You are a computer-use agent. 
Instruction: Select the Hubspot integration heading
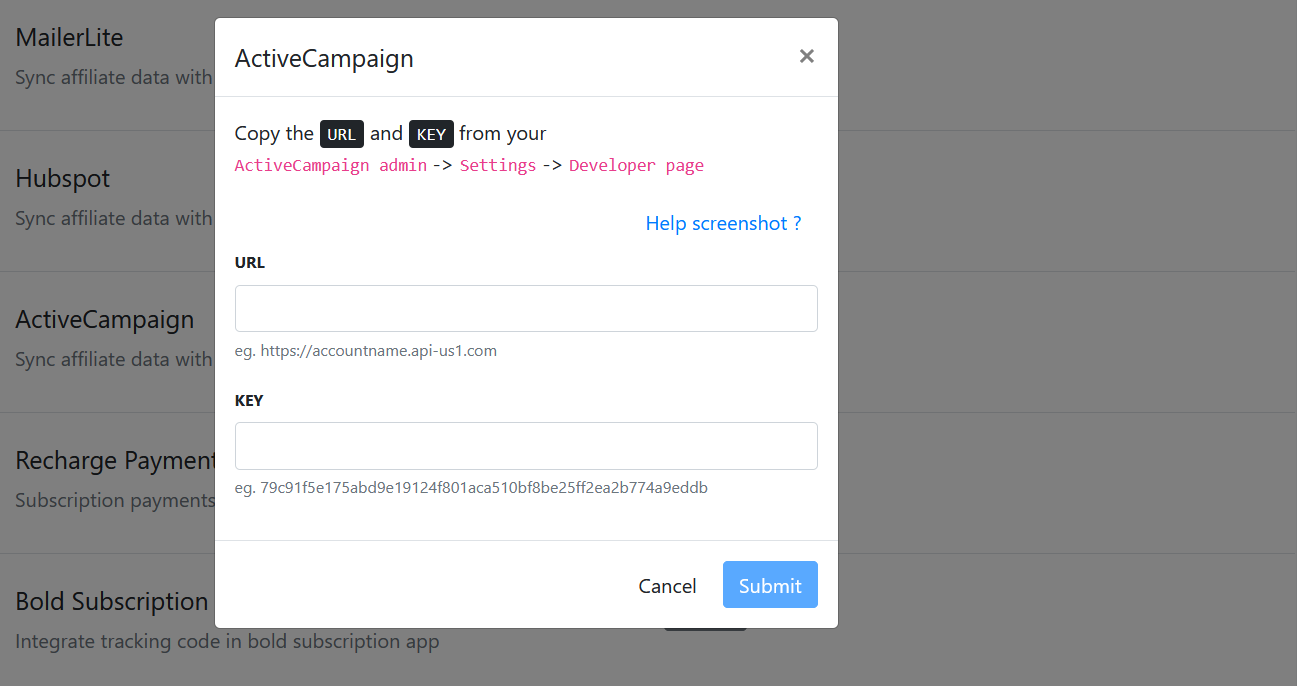(x=63, y=179)
